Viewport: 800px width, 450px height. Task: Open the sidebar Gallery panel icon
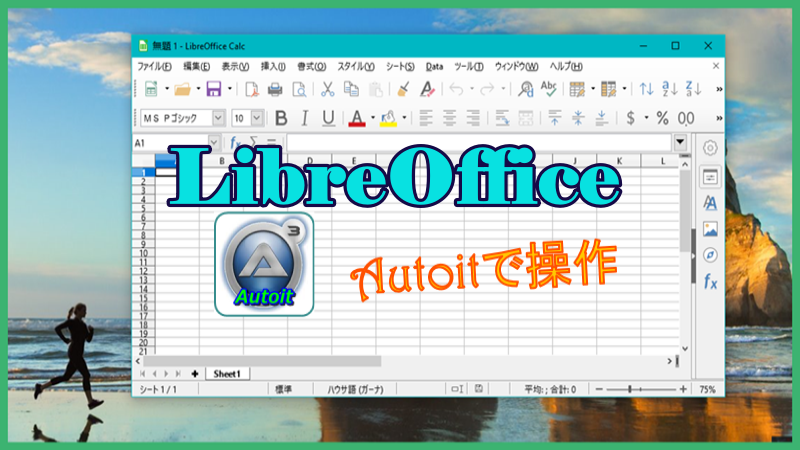pyautogui.click(x=710, y=229)
